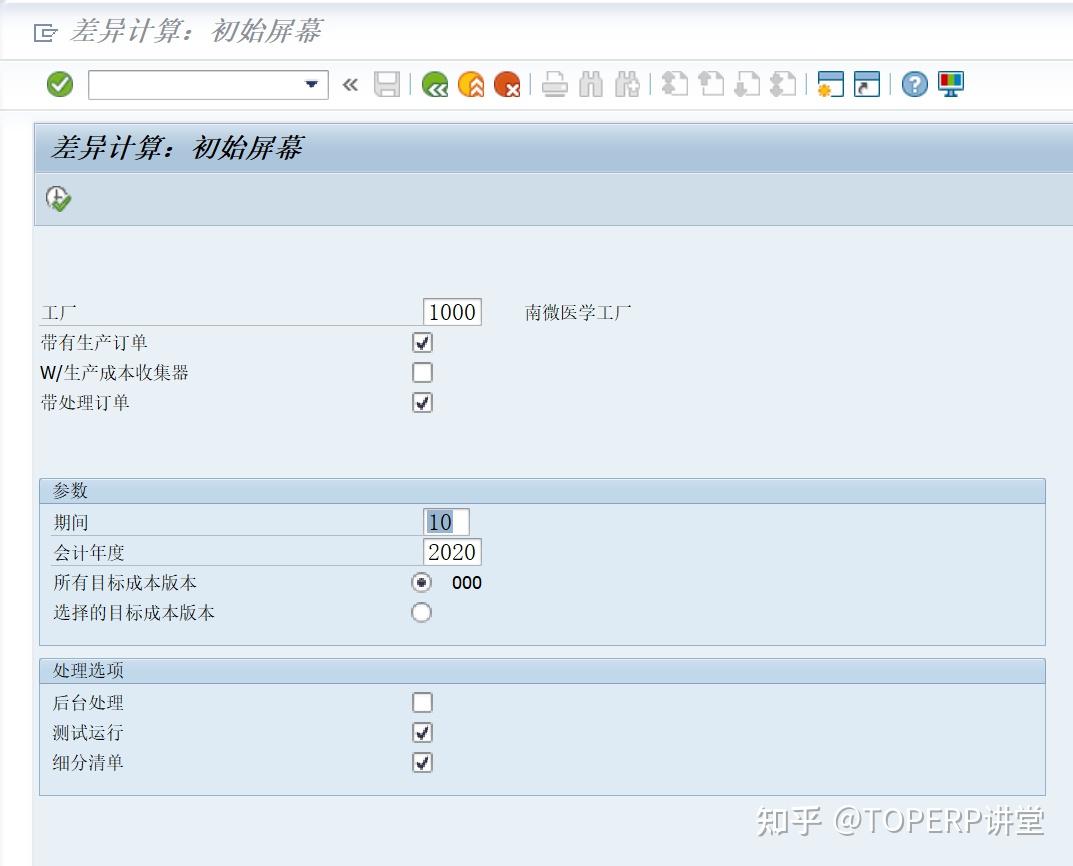
Task: Click the 会计年度 input field showing 2020
Action: pyautogui.click(x=452, y=551)
